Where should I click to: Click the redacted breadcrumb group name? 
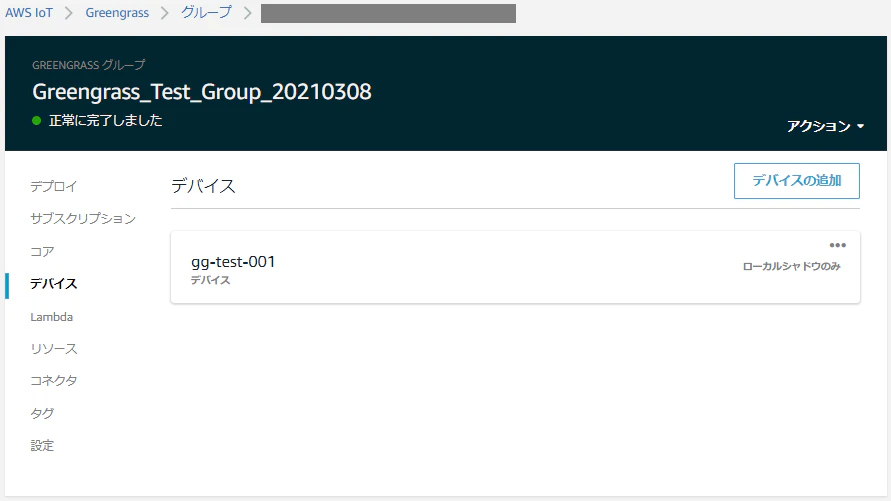388,13
